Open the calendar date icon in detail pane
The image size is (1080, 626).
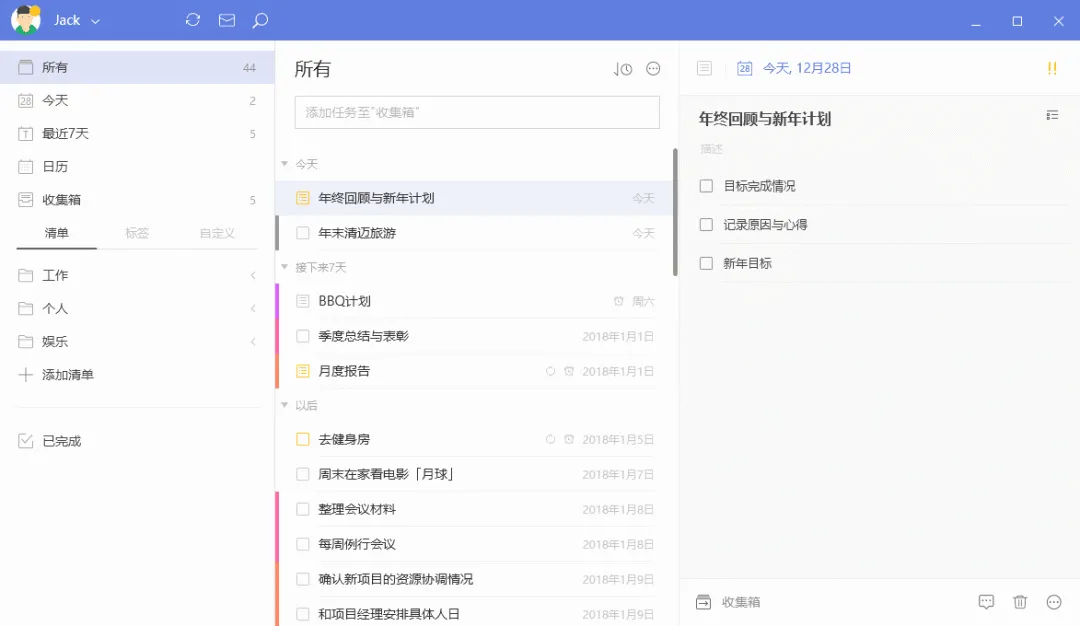pos(744,68)
